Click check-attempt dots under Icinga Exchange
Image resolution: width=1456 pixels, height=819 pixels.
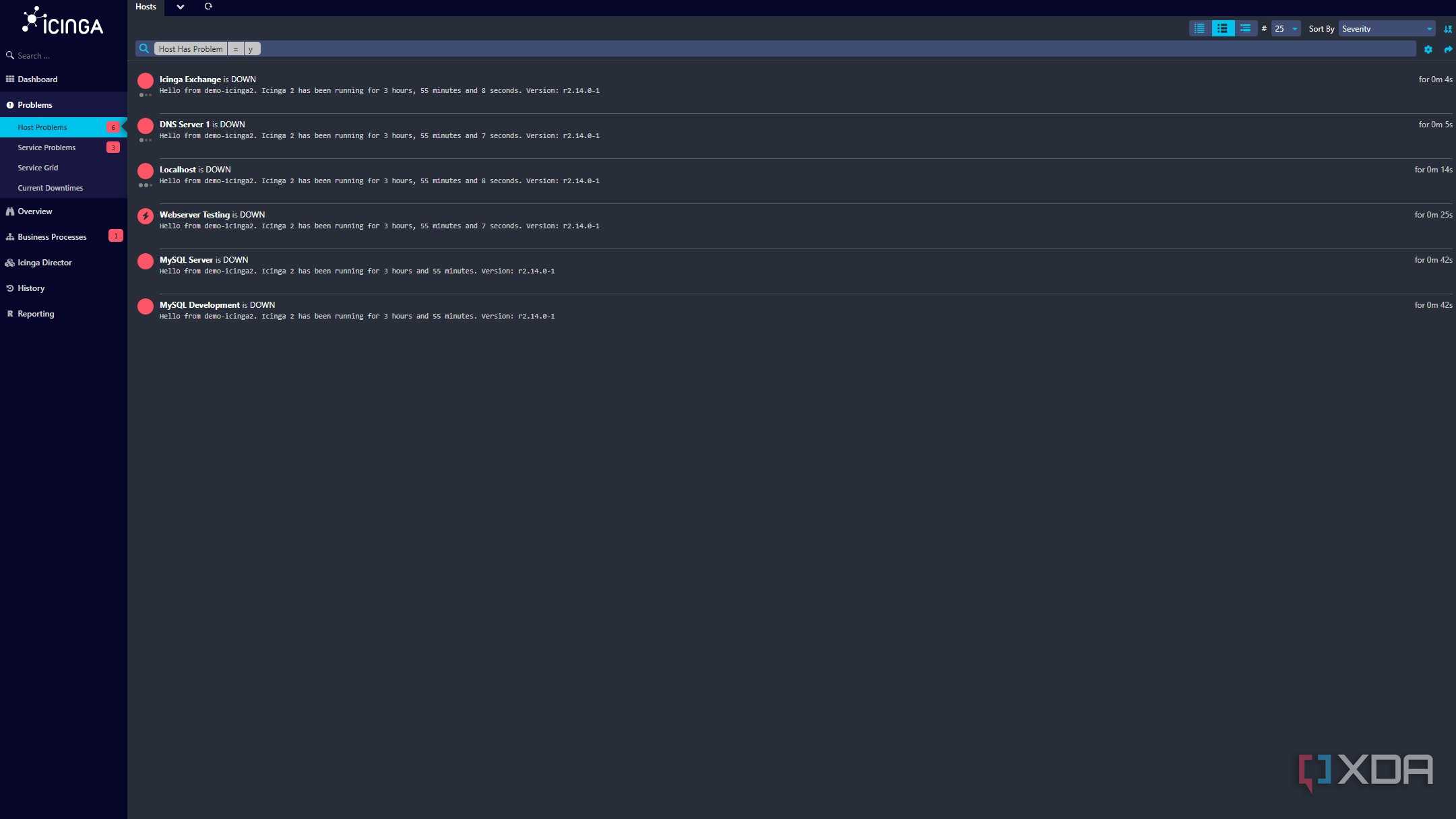point(146,95)
